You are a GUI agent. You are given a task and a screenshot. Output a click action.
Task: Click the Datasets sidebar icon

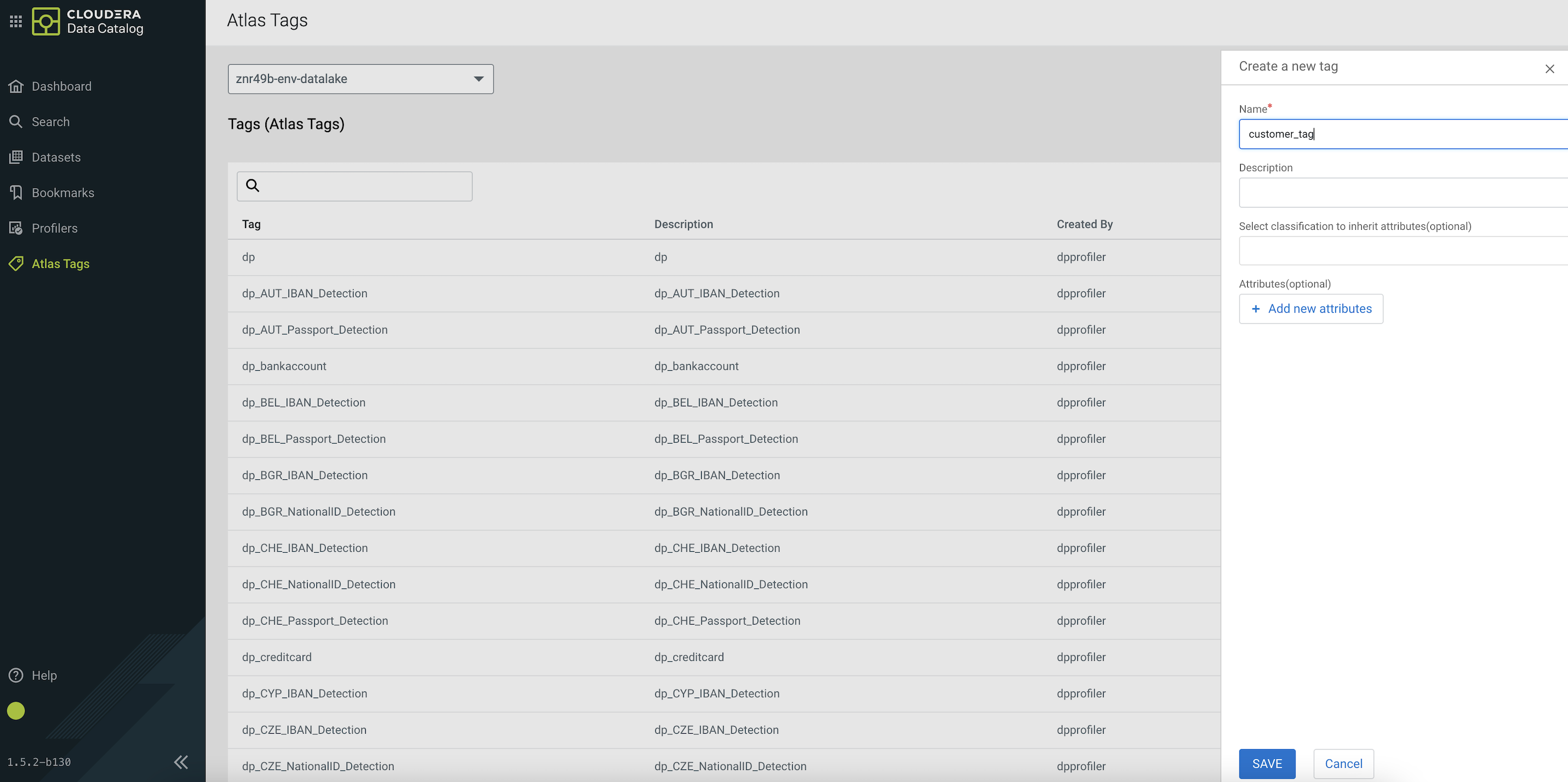[16, 157]
